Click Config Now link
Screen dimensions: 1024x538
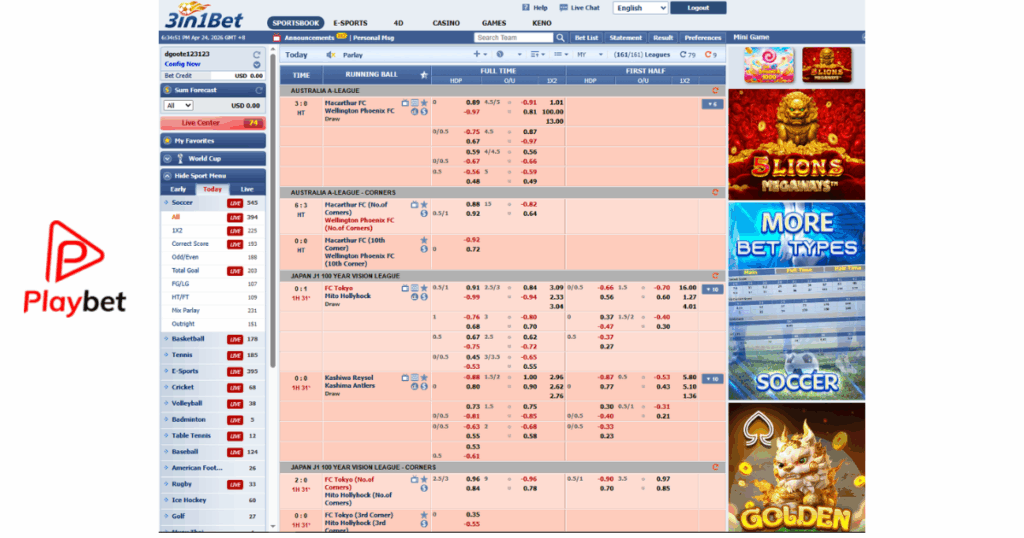pyautogui.click(x=182, y=64)
